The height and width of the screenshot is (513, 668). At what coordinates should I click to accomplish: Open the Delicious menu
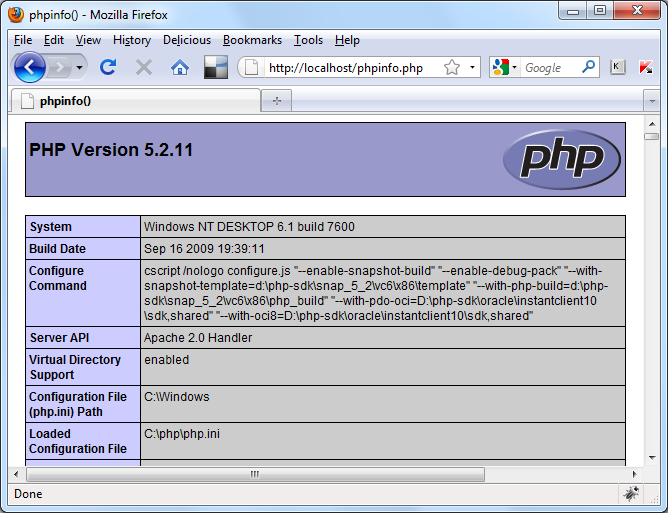click(x=187, y=40)
